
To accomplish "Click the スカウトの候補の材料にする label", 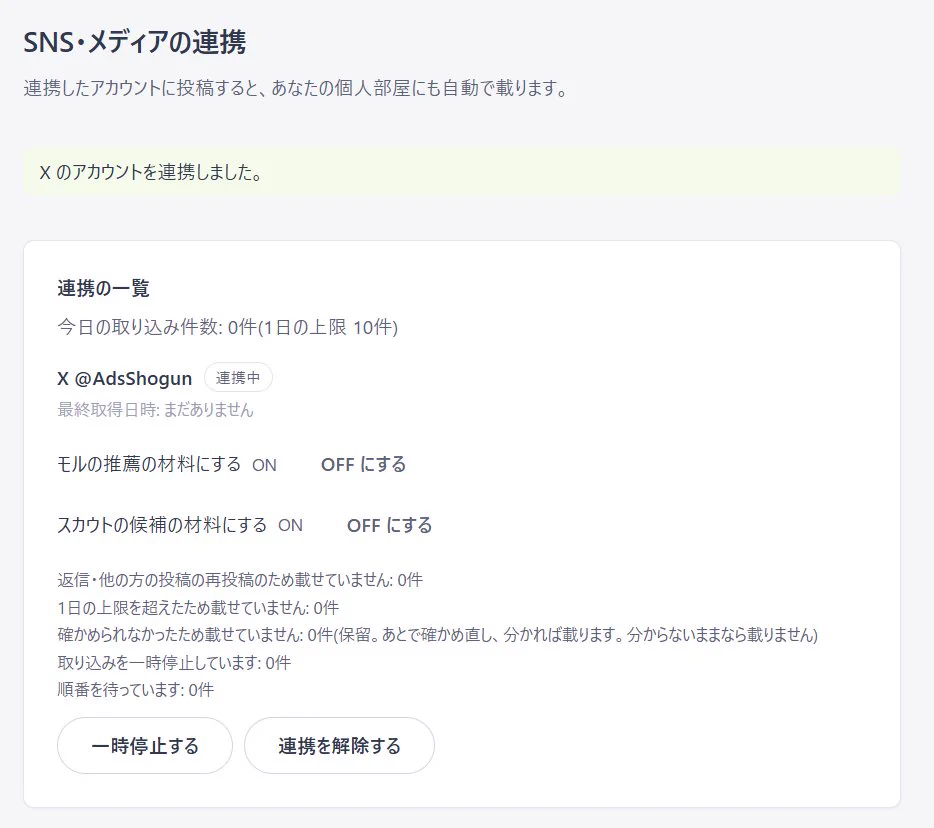I will tap(162, 525).
